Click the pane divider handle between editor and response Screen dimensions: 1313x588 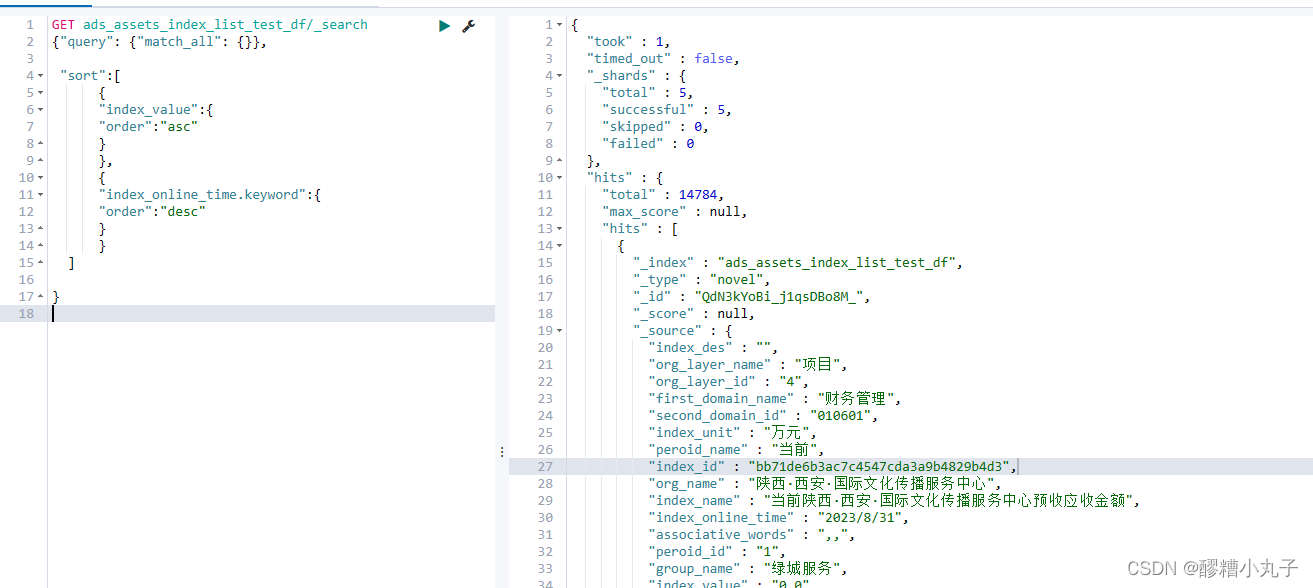[x=502, y=452]
